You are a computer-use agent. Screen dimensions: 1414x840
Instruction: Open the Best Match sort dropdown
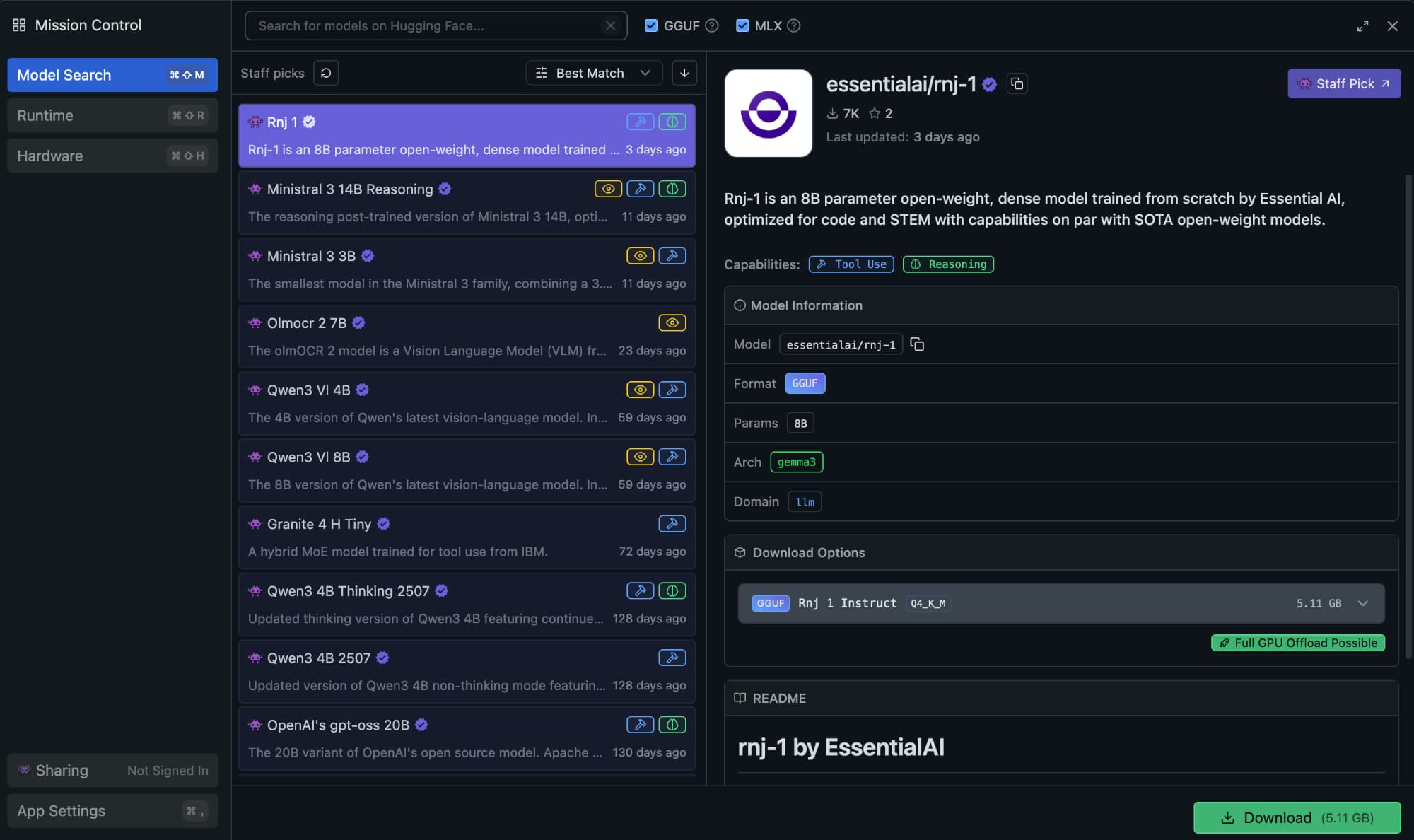pos(593,73)
